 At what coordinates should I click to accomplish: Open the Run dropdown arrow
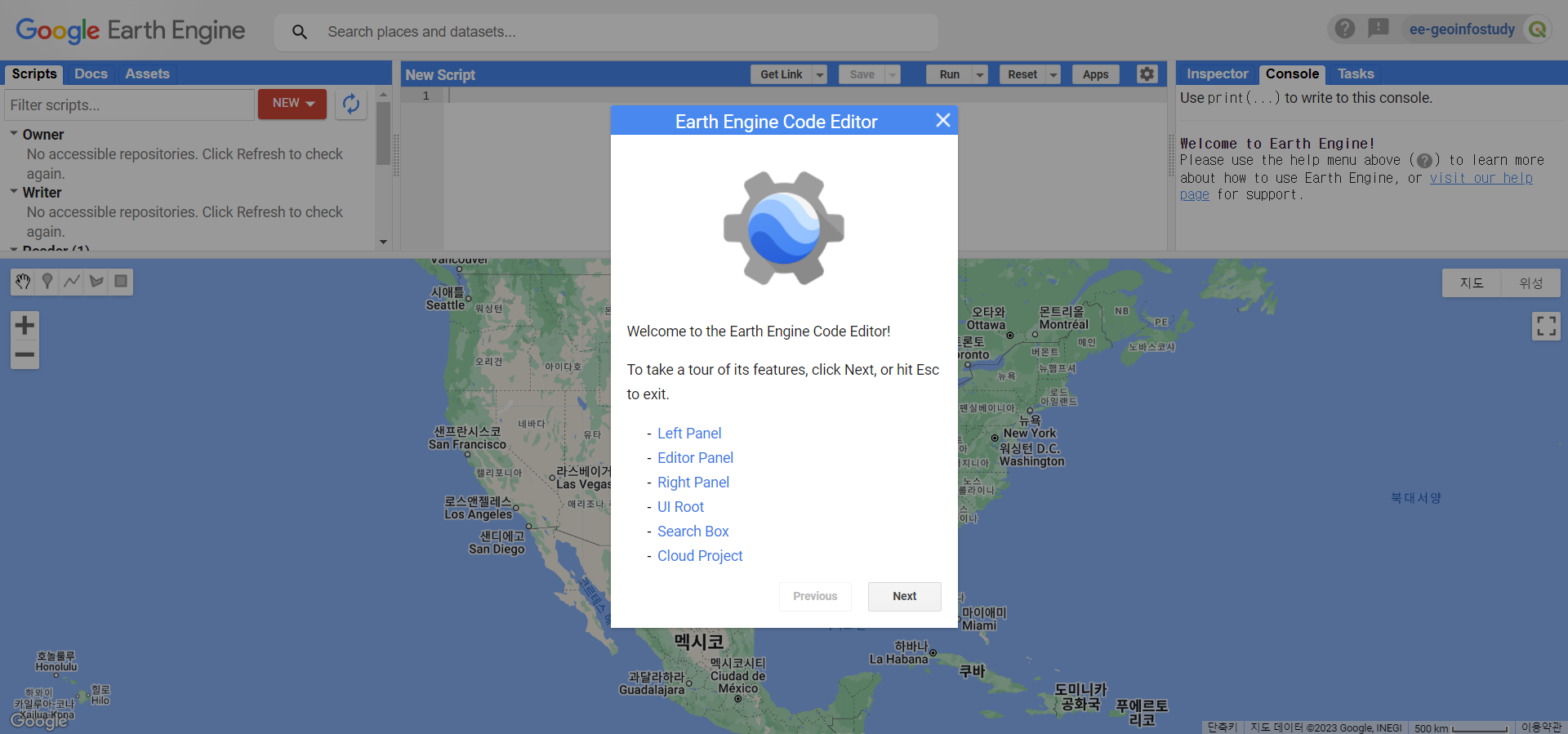[x=981, y=74]
